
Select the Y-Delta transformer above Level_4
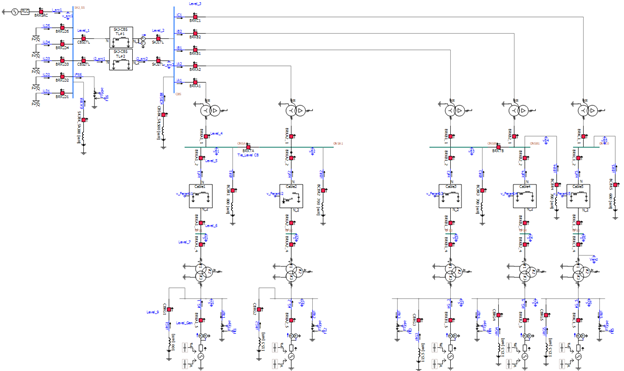pyautogui.click(x=210, y=110)
